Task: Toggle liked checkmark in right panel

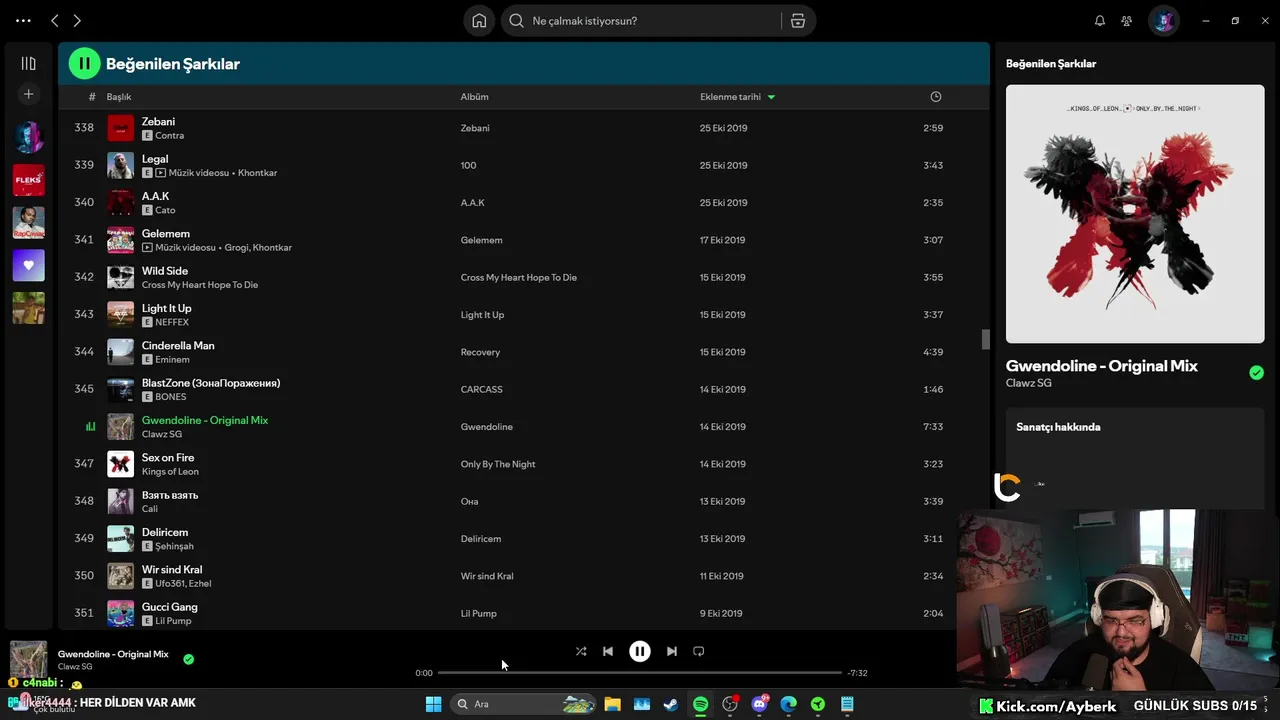Action: click(1256, 373)
